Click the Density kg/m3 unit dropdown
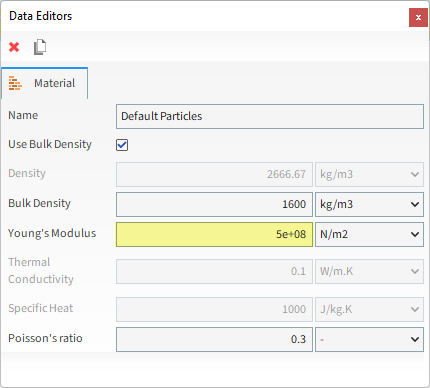 [x=369, y=174]
